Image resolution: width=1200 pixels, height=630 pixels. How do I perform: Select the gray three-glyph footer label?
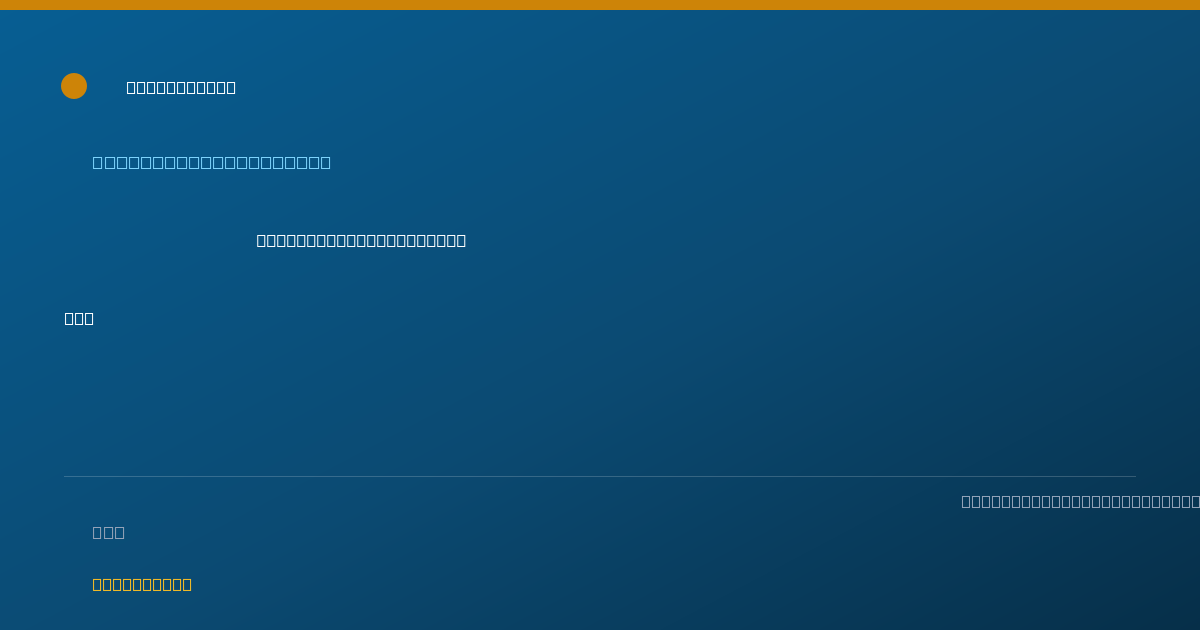[x=109, y=532]
